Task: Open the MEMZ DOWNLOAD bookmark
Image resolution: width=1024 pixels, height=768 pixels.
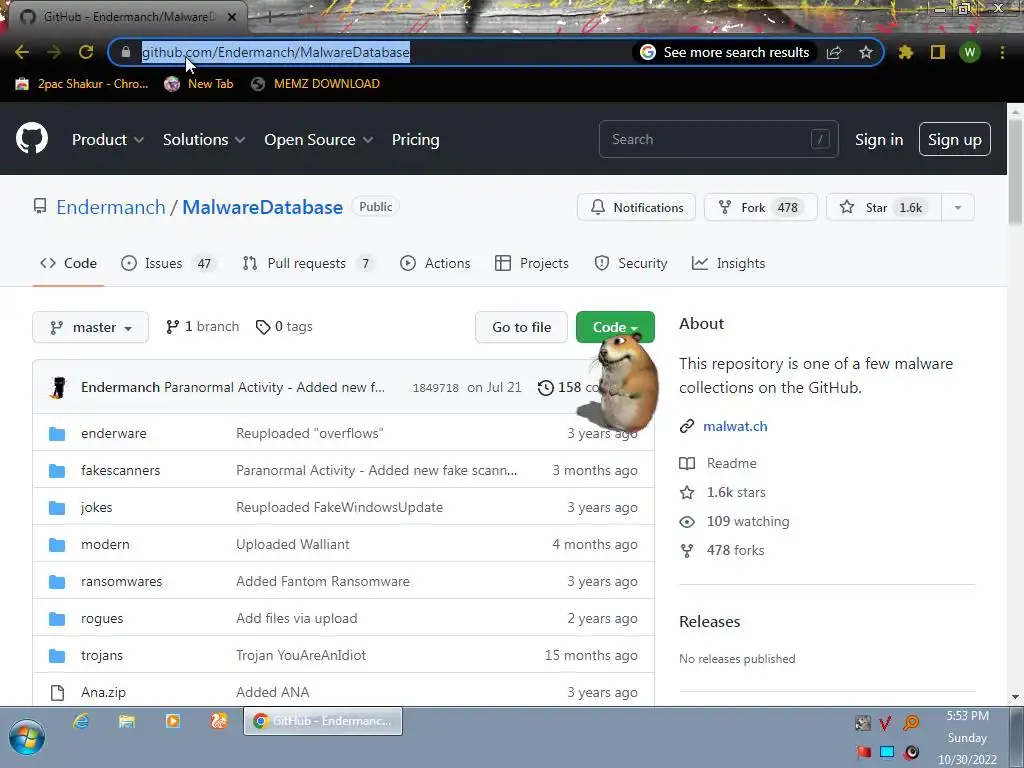Action: pyautogui.click(x=315, y=84)
